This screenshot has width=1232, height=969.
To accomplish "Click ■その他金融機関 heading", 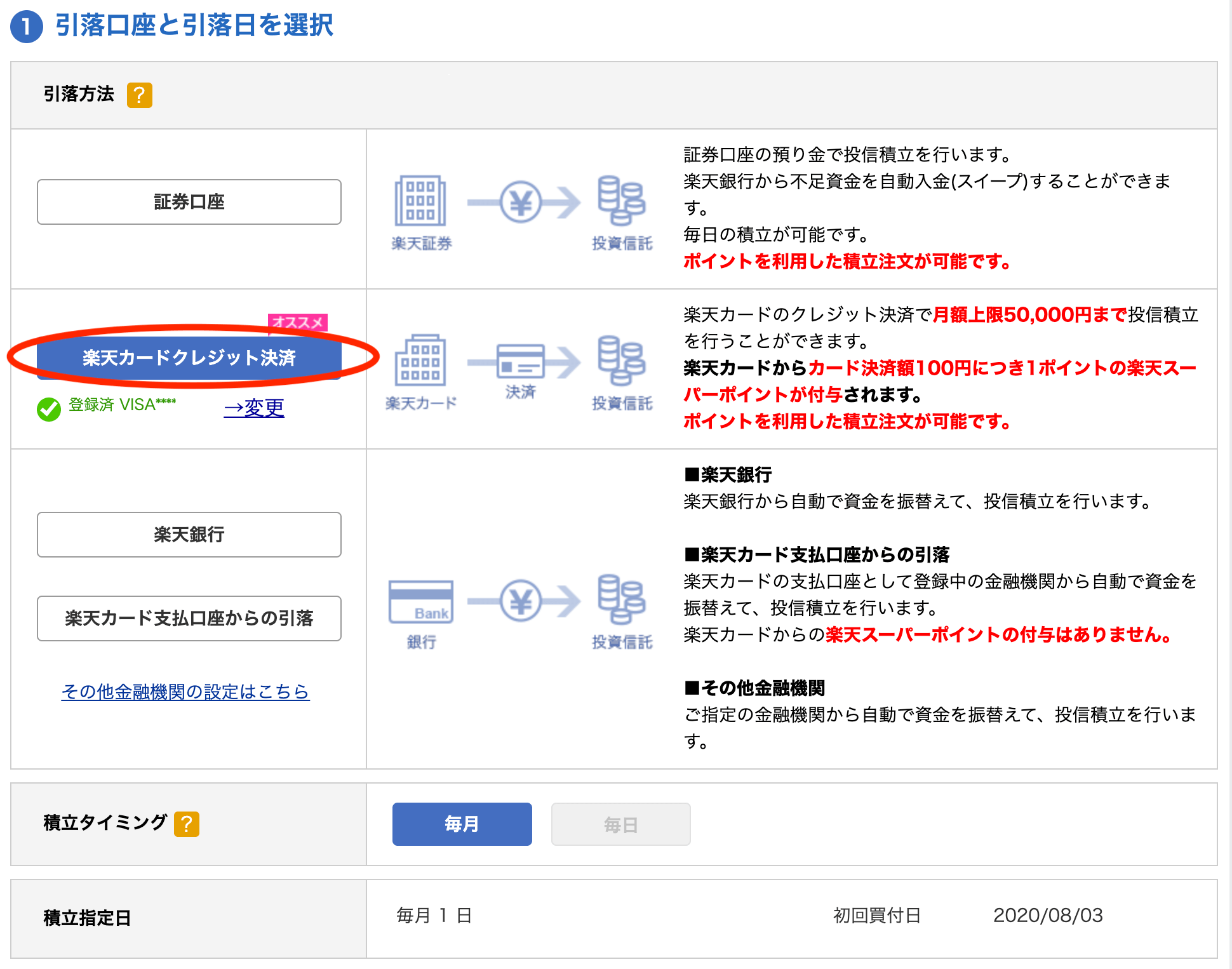I will 754,688.
